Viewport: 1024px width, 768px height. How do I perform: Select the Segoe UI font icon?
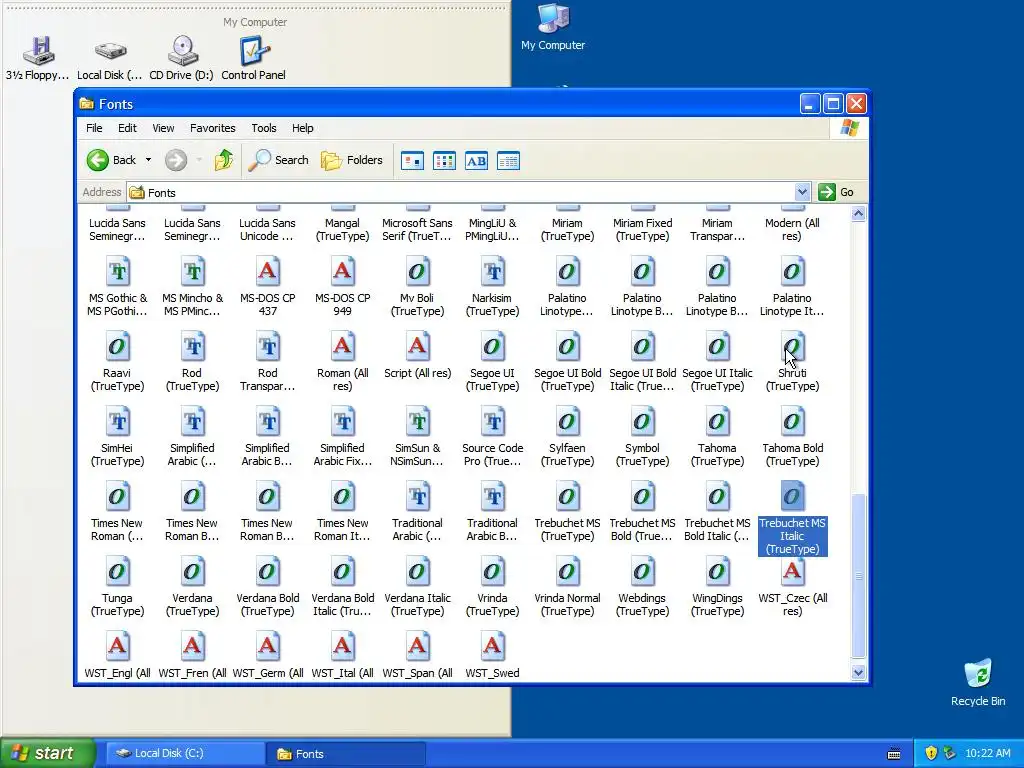[x=492, y=347]
